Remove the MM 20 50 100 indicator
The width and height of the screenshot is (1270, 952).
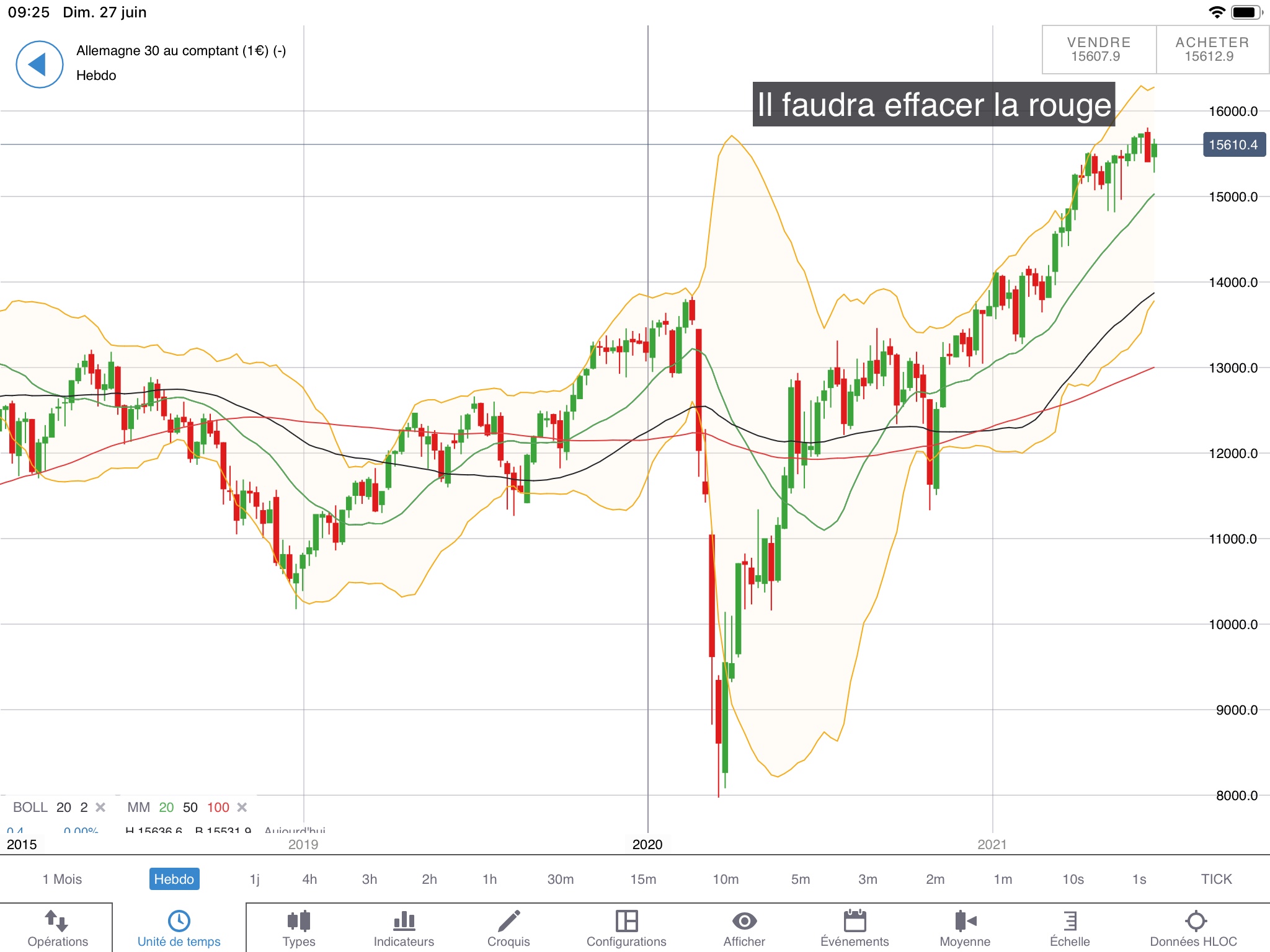242,807
